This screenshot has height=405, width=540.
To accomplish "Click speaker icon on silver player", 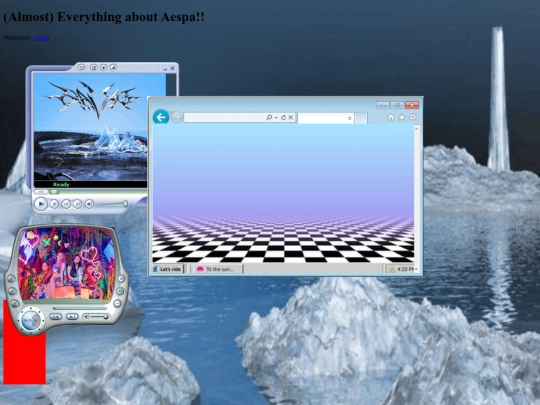I will coord(86,316).
